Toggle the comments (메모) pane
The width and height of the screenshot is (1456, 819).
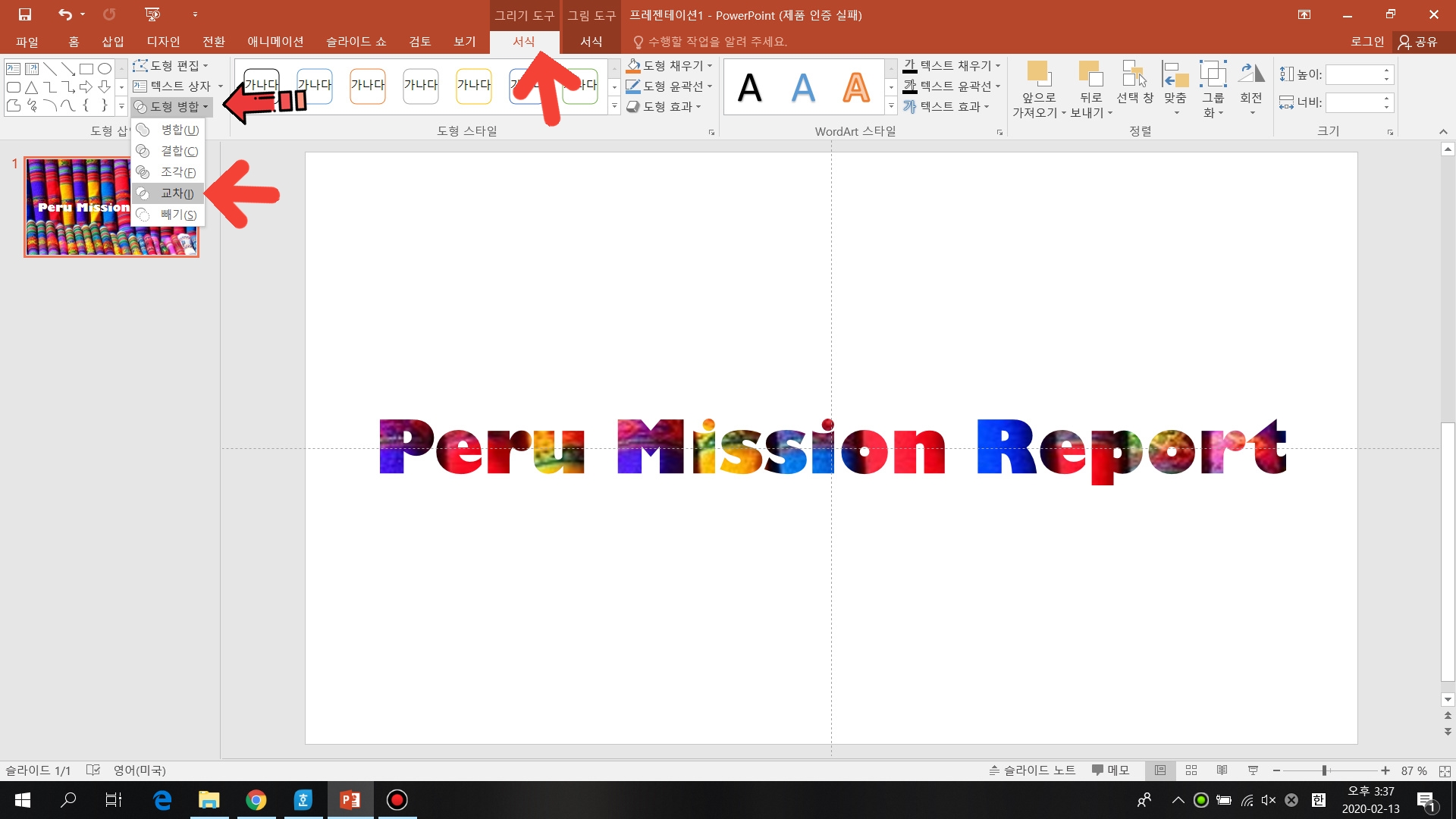(x=1110, y=770)
